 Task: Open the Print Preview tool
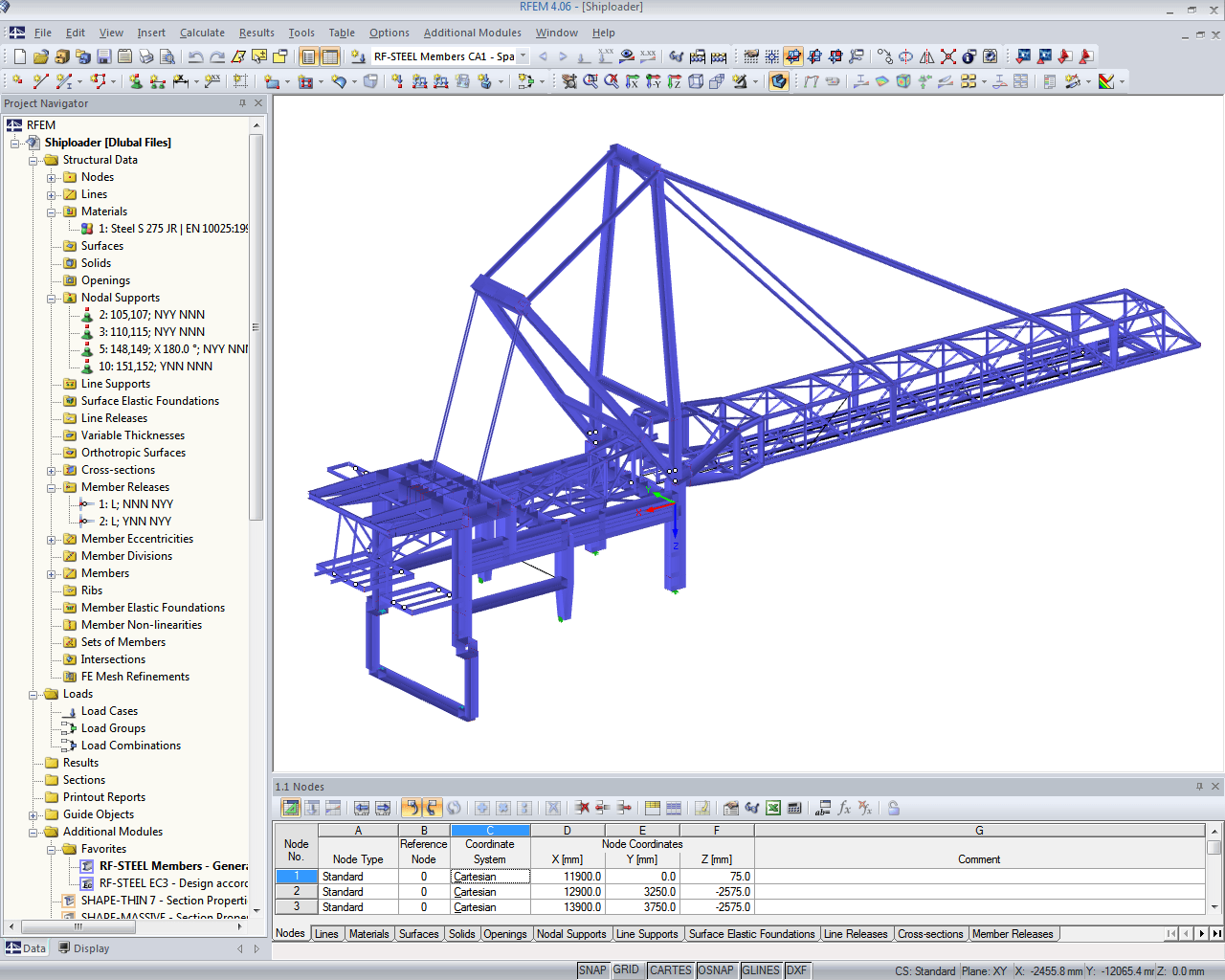[x=166, y=56]
